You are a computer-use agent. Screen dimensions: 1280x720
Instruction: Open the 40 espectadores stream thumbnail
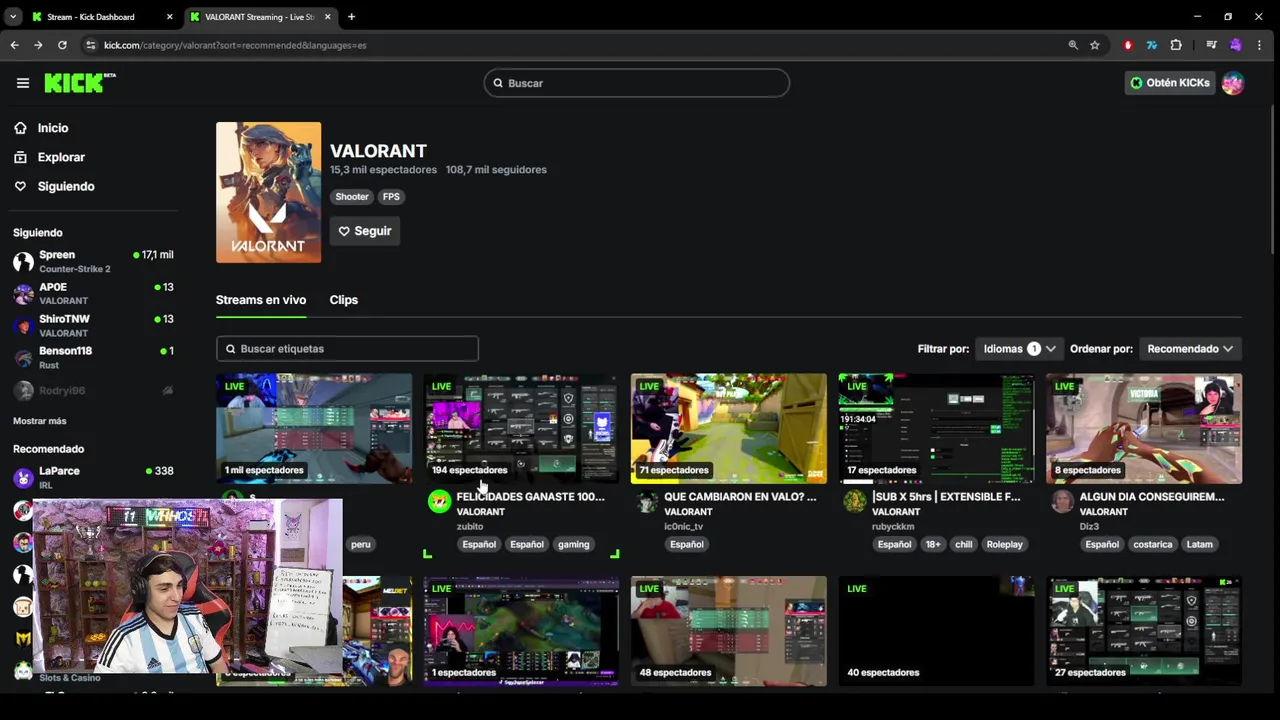pos(936,631)
